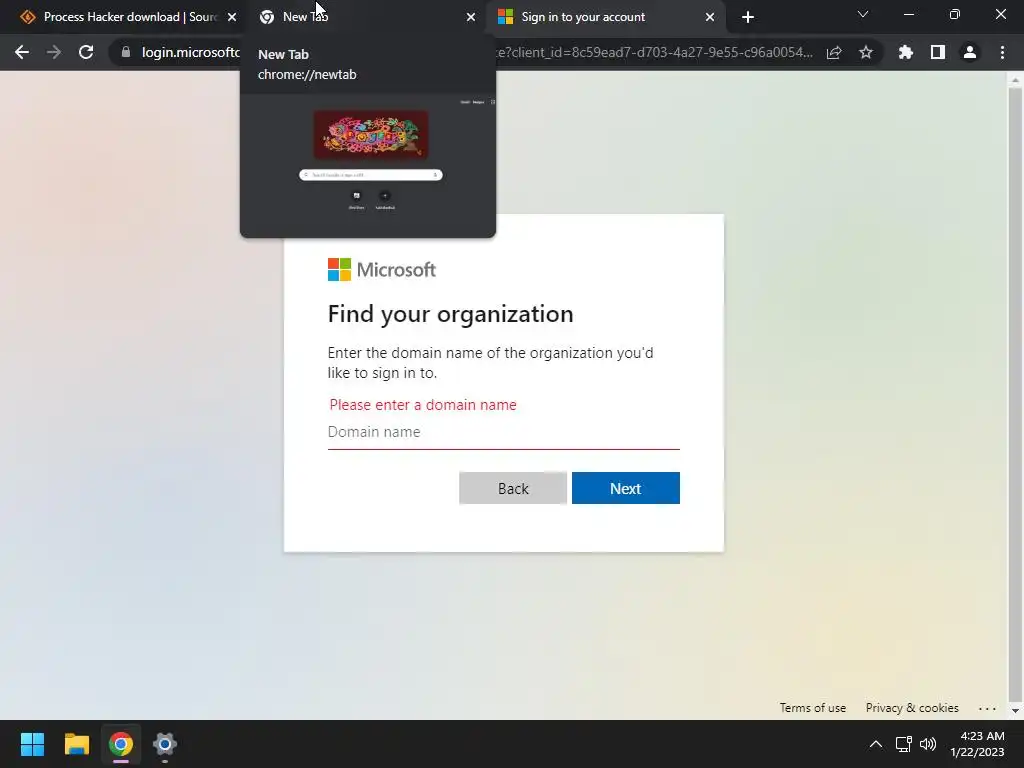Go back to previous page in Chrome
The image size is (1024, 768).
(22, 52)
